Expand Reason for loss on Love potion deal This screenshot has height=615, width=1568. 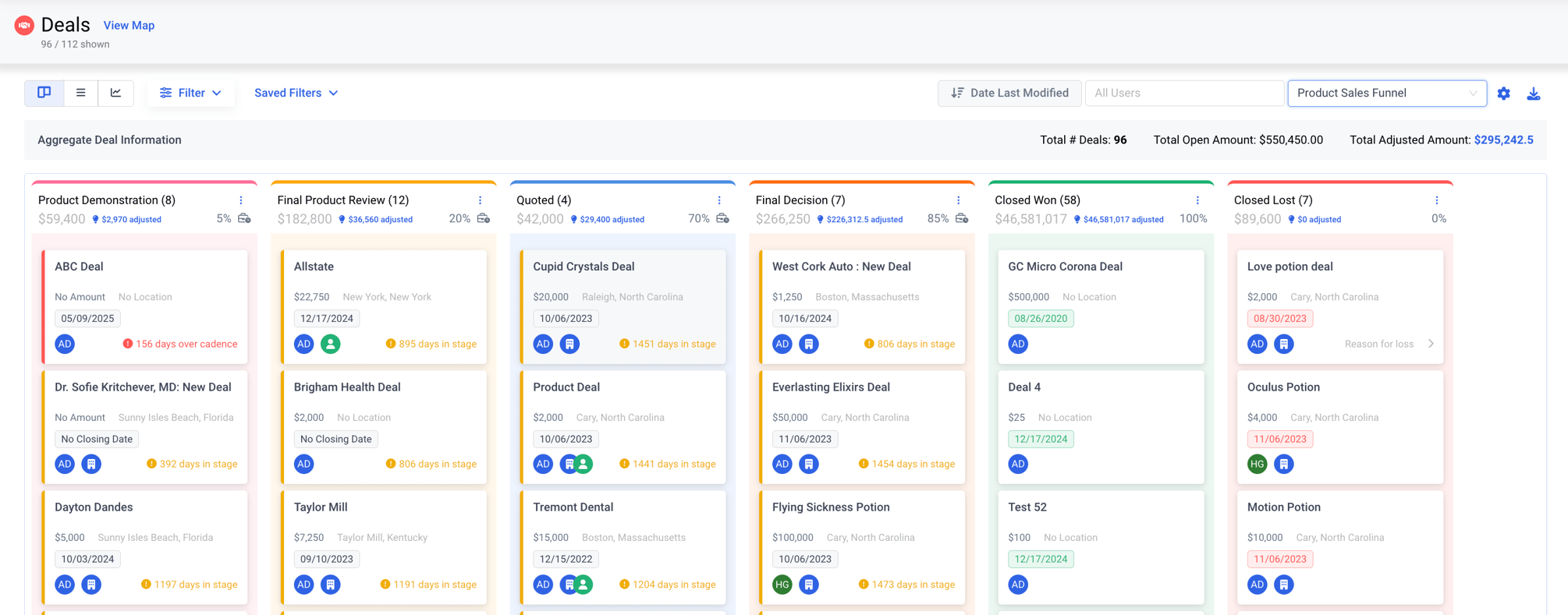point(1389,344)
